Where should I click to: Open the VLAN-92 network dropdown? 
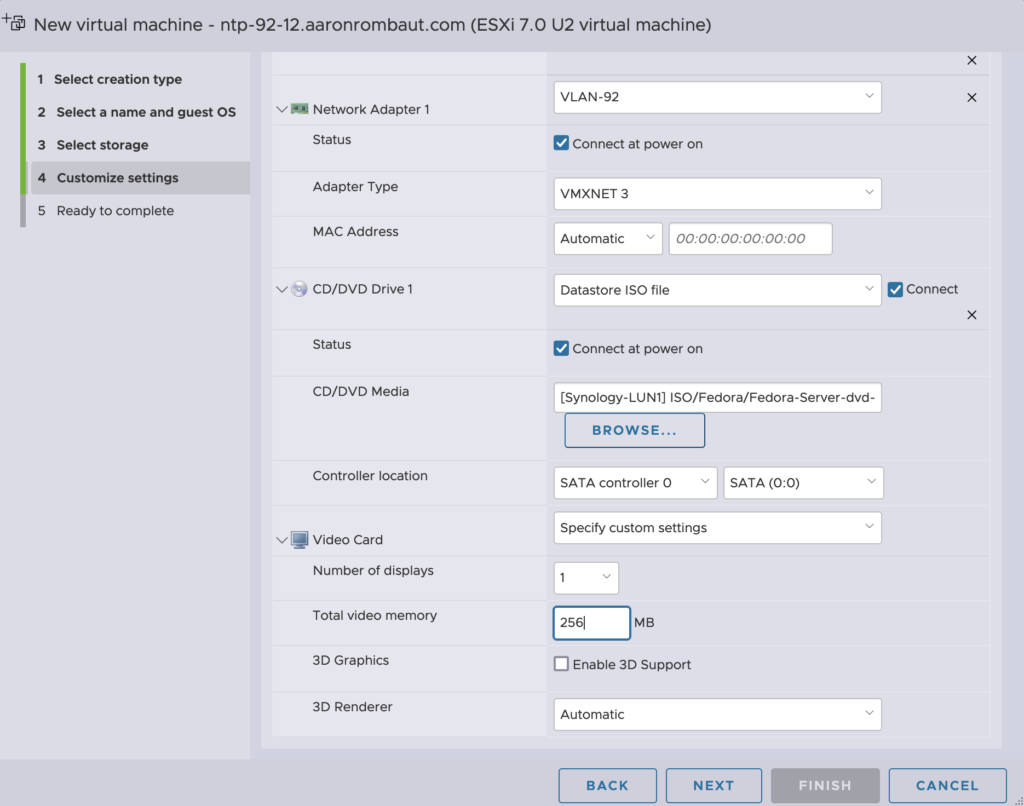[717, 97]
